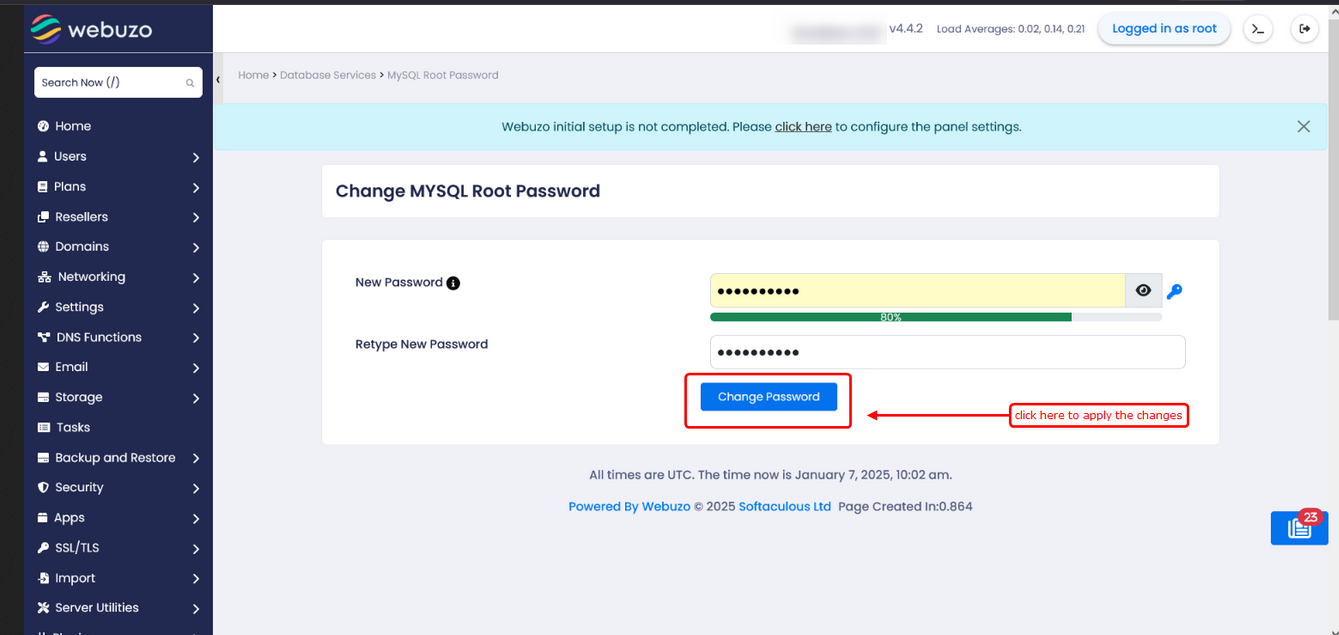Click the Database Services breadcrumb
1339x635 pixels.
click(x=328, y=75)
